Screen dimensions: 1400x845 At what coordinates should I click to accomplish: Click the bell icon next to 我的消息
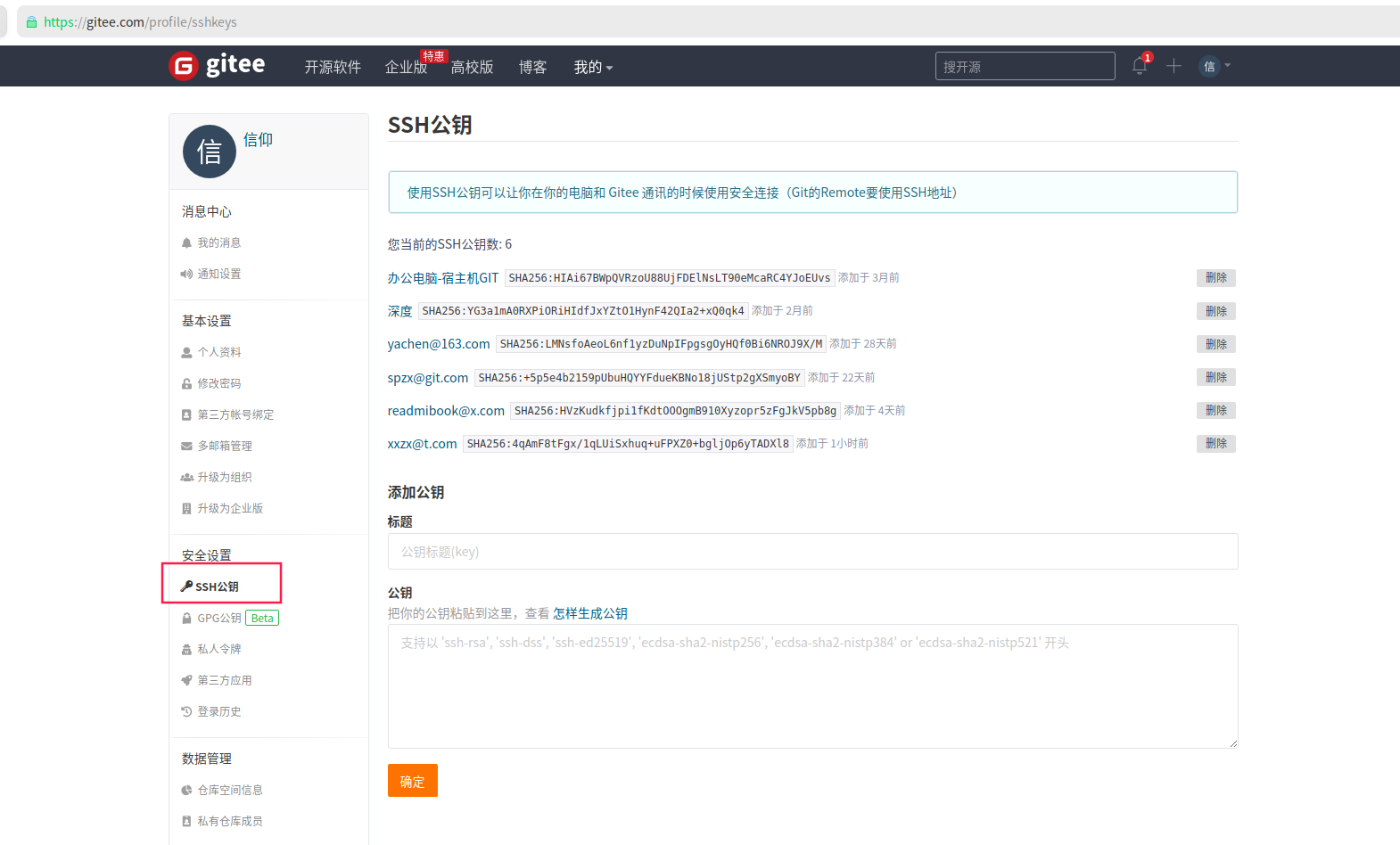[x=186, y=242]
